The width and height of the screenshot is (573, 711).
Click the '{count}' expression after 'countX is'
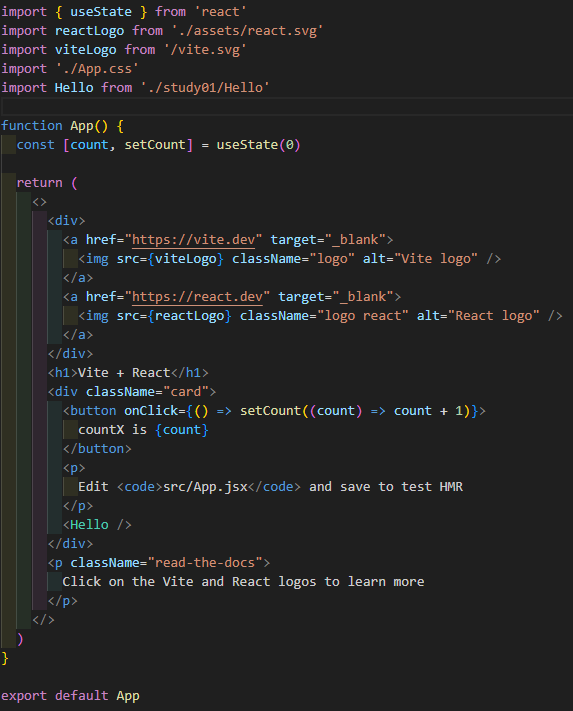[181, 430]
